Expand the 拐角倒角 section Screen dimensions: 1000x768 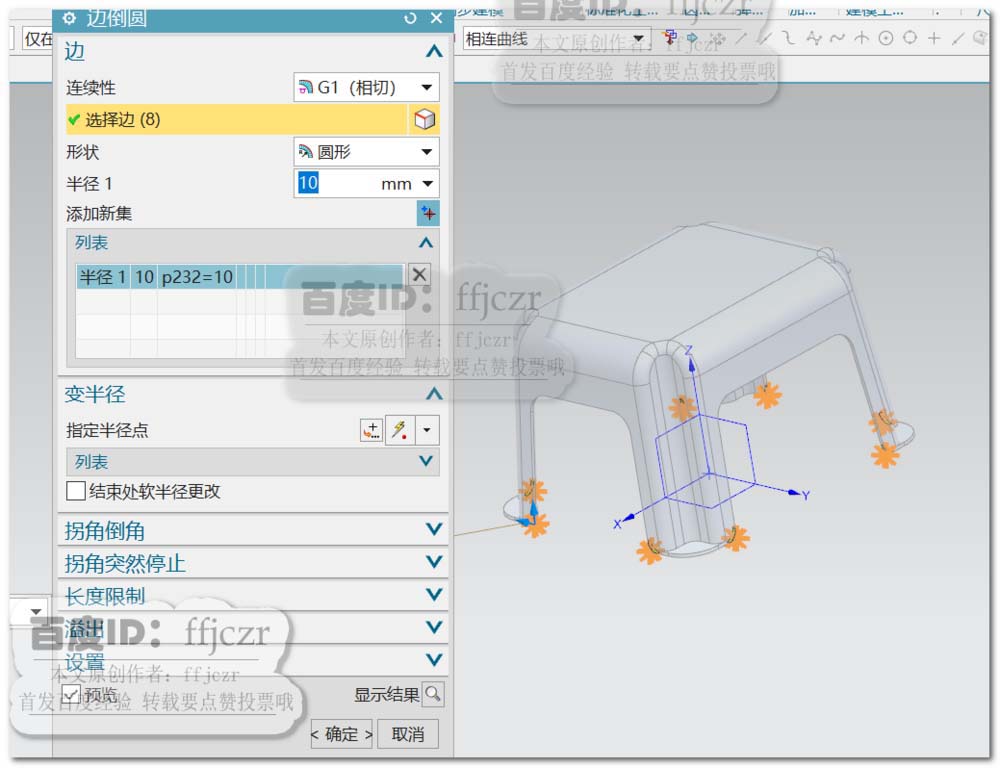coord(434,529)
